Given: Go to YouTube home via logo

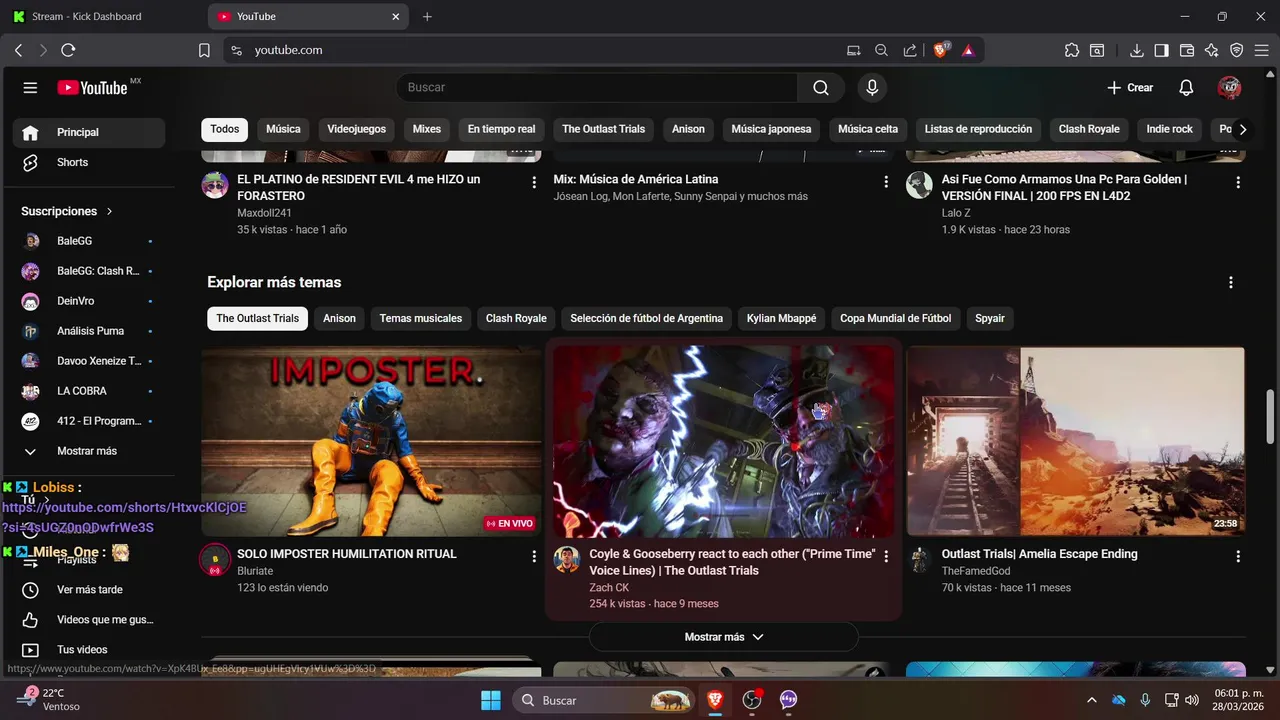Looking at the screenshot, I should pyautogui.click(x=92, y=88).
